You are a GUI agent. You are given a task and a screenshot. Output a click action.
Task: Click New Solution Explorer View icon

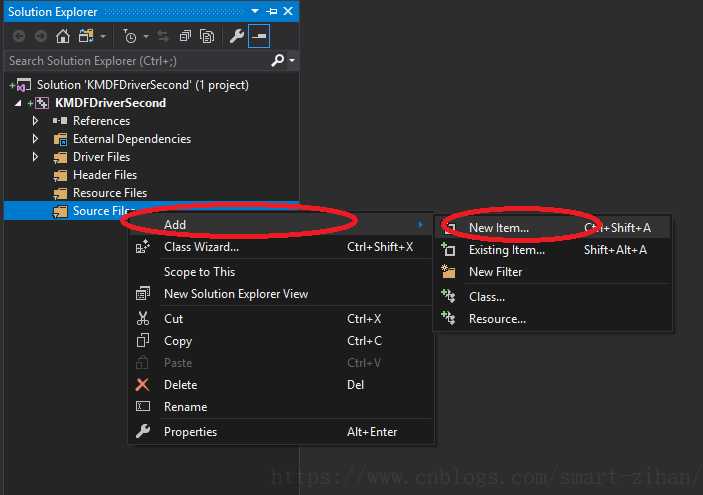(x=143, y=294)
